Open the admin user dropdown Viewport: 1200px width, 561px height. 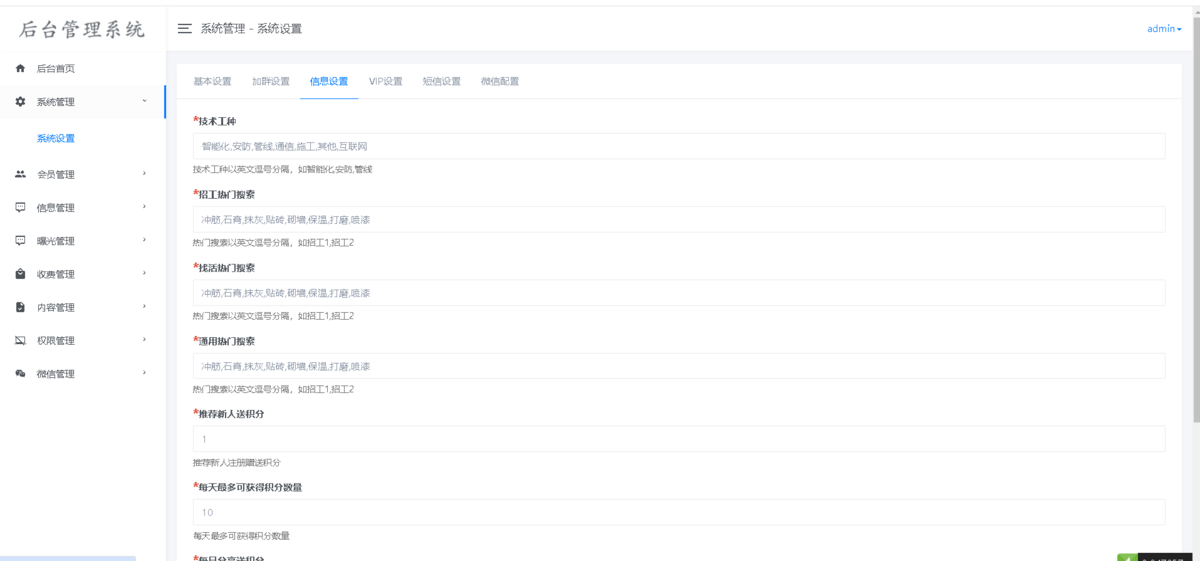(x=1163, y=29)
